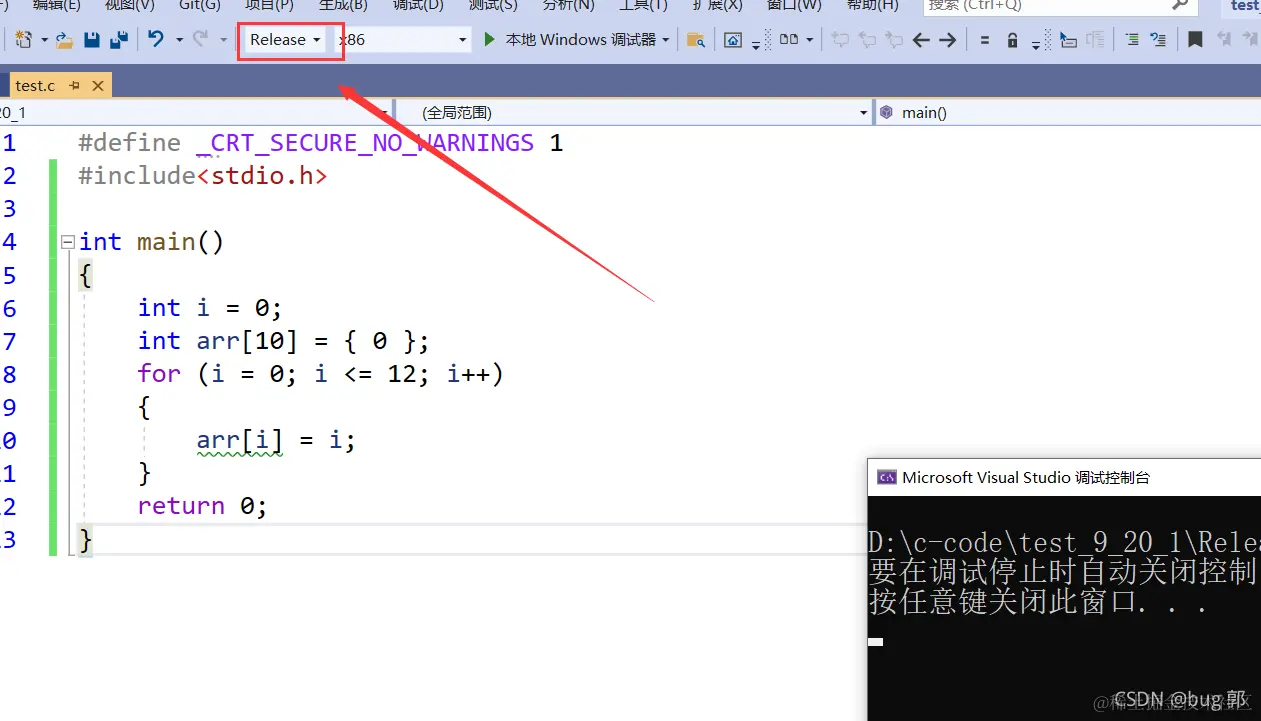Click the #include<stdio.h> line

[x=203, y=176]
